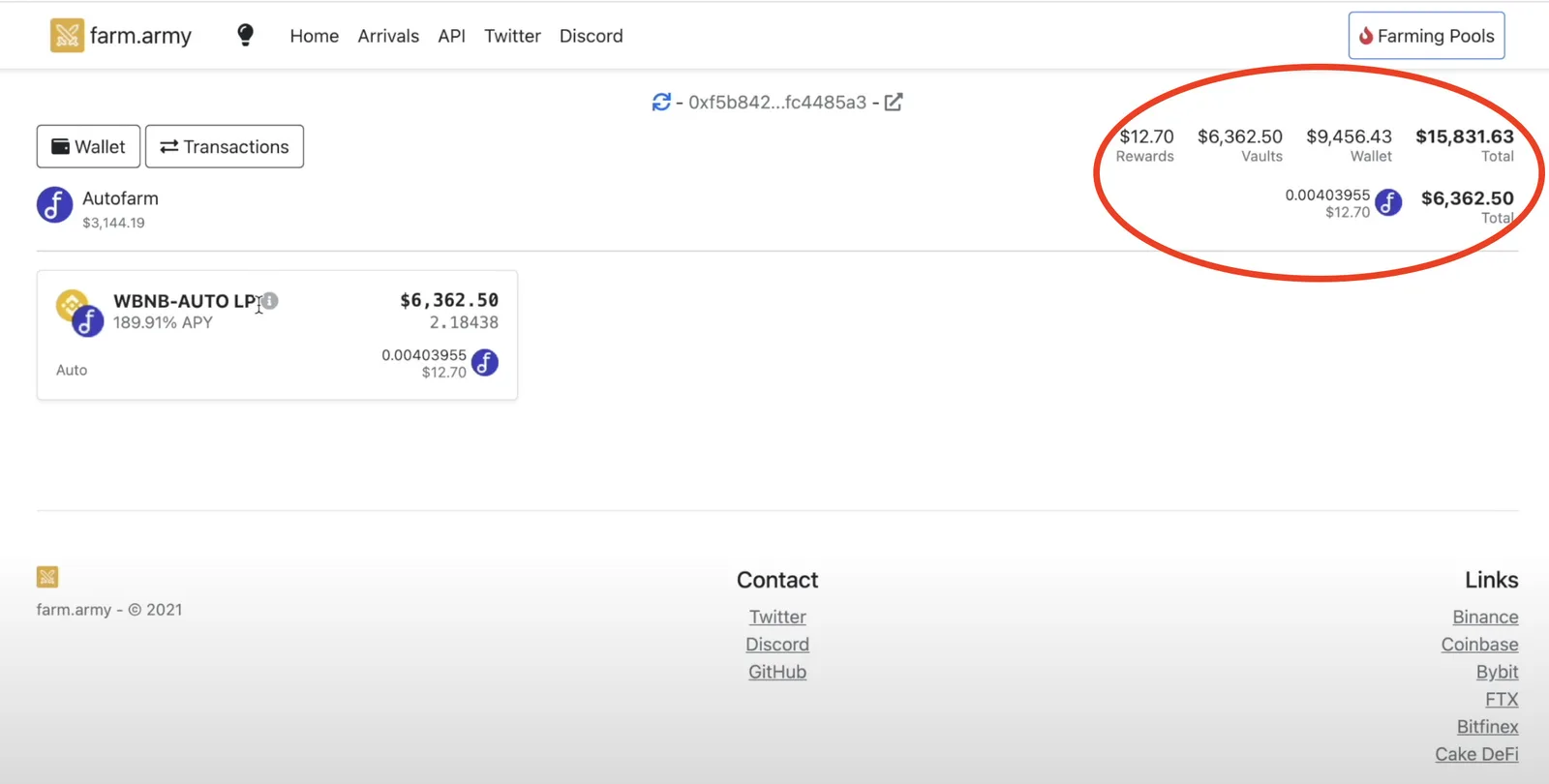The image size is (1549, 784).
Task: Toggle dark mode with the lightbulb icon
Action: (x=246, y=35)
